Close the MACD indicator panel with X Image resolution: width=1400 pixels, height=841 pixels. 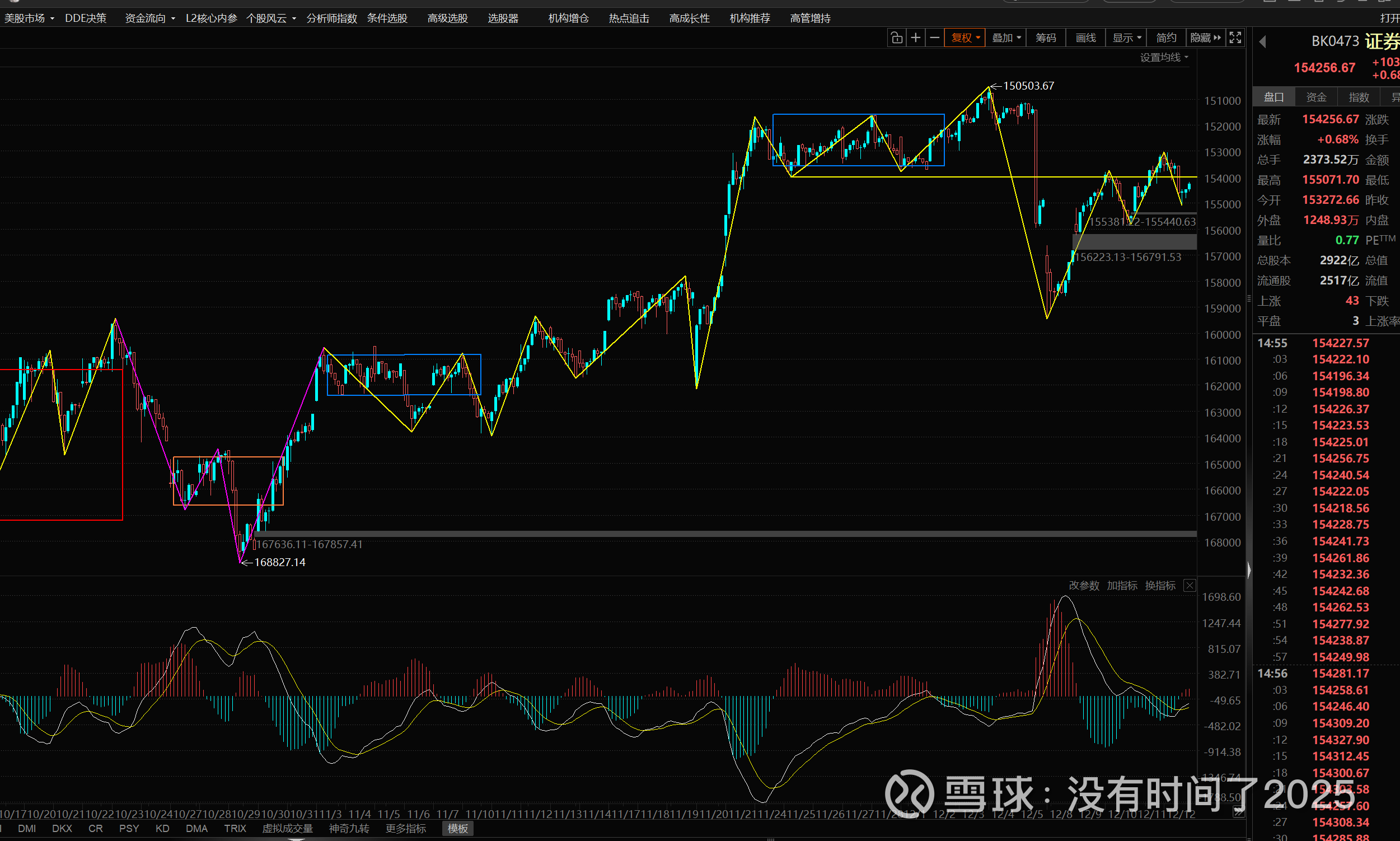[1190, 586]
